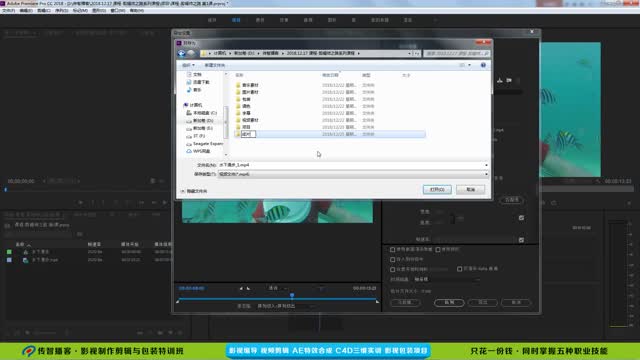Toggle 仅渲染 Alpha 通道 checkbox
Image resolution: width=640 pixels, height=360 pixels.
click(460, 269)
